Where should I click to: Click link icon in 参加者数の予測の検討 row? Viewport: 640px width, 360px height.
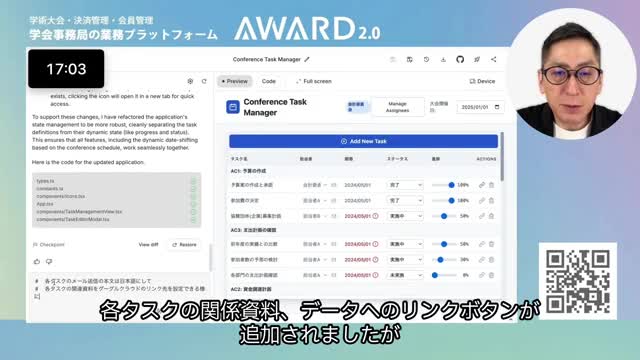(x=482, y=260)
